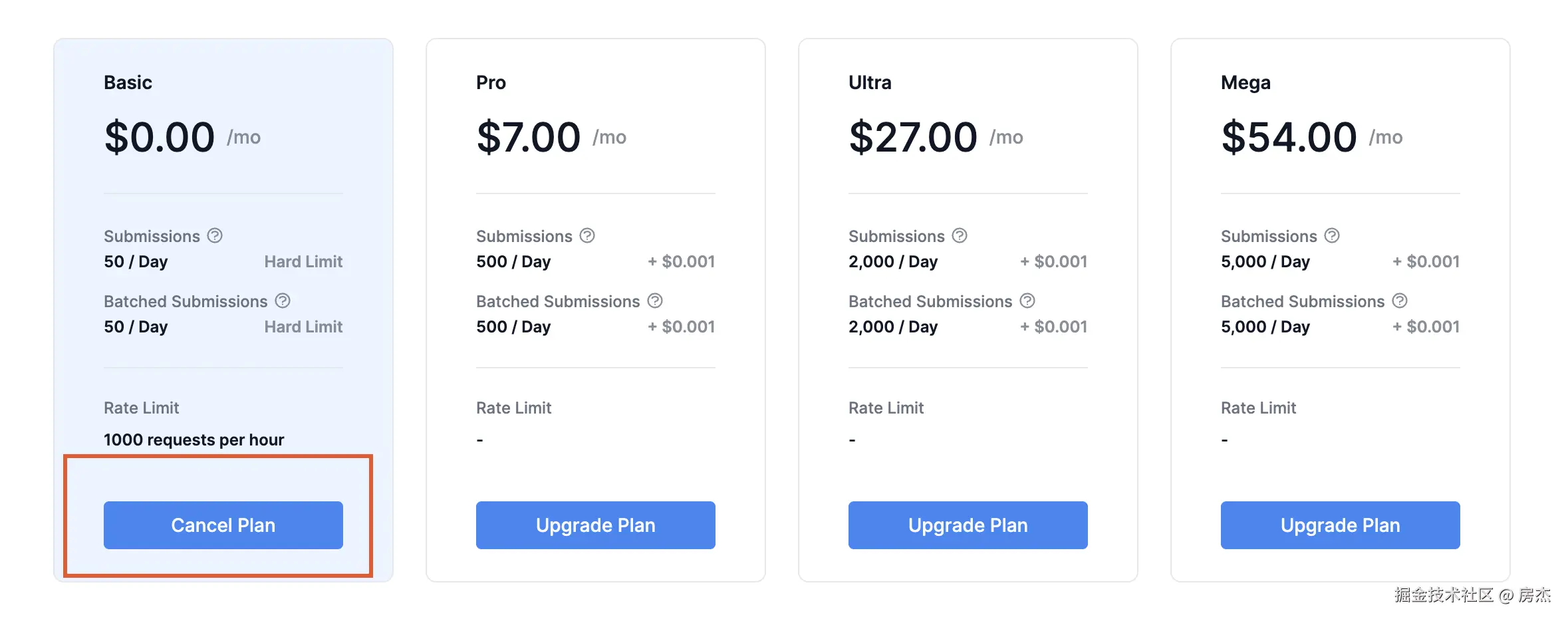Show Batched Submissions info icon in Ultra plan
1568x621 pixels.
click(1027, 301)
